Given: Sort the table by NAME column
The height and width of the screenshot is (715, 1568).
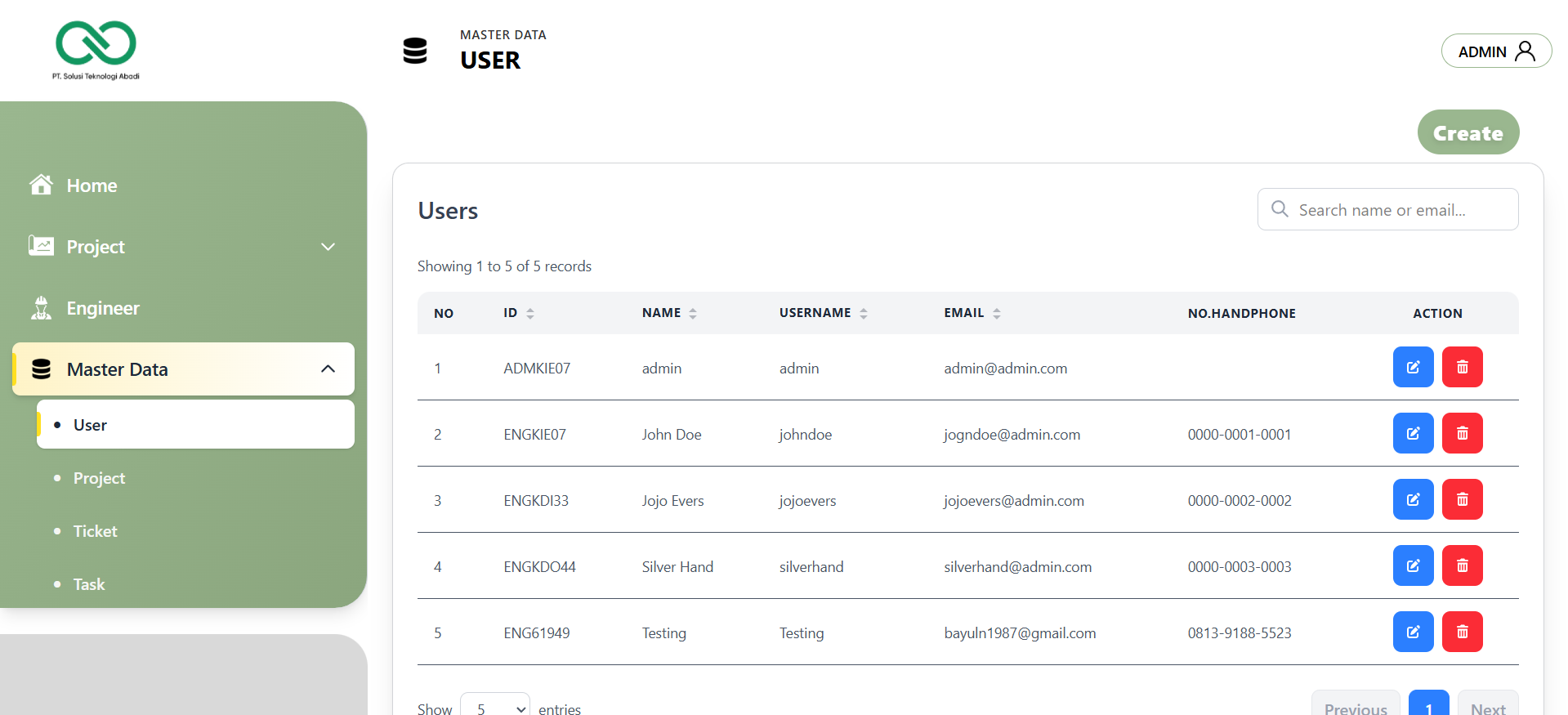Looking at the screenshot, I should (693, 313).
